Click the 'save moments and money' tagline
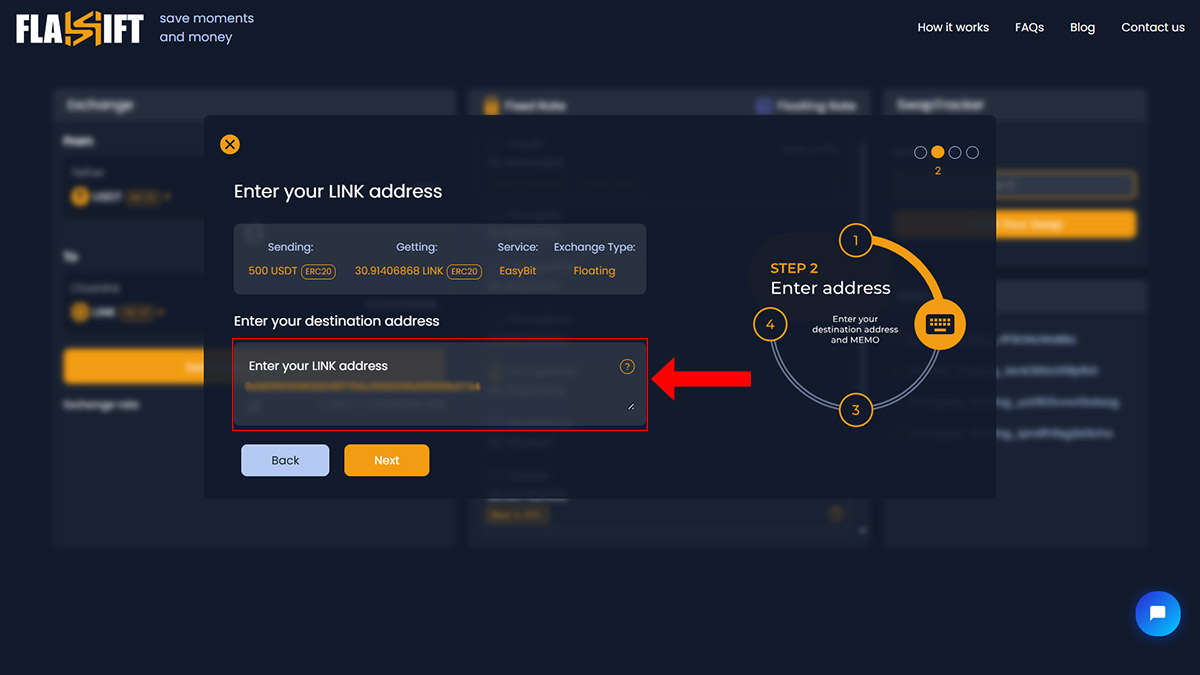1200x675 pixels. (x=207, y=28)
